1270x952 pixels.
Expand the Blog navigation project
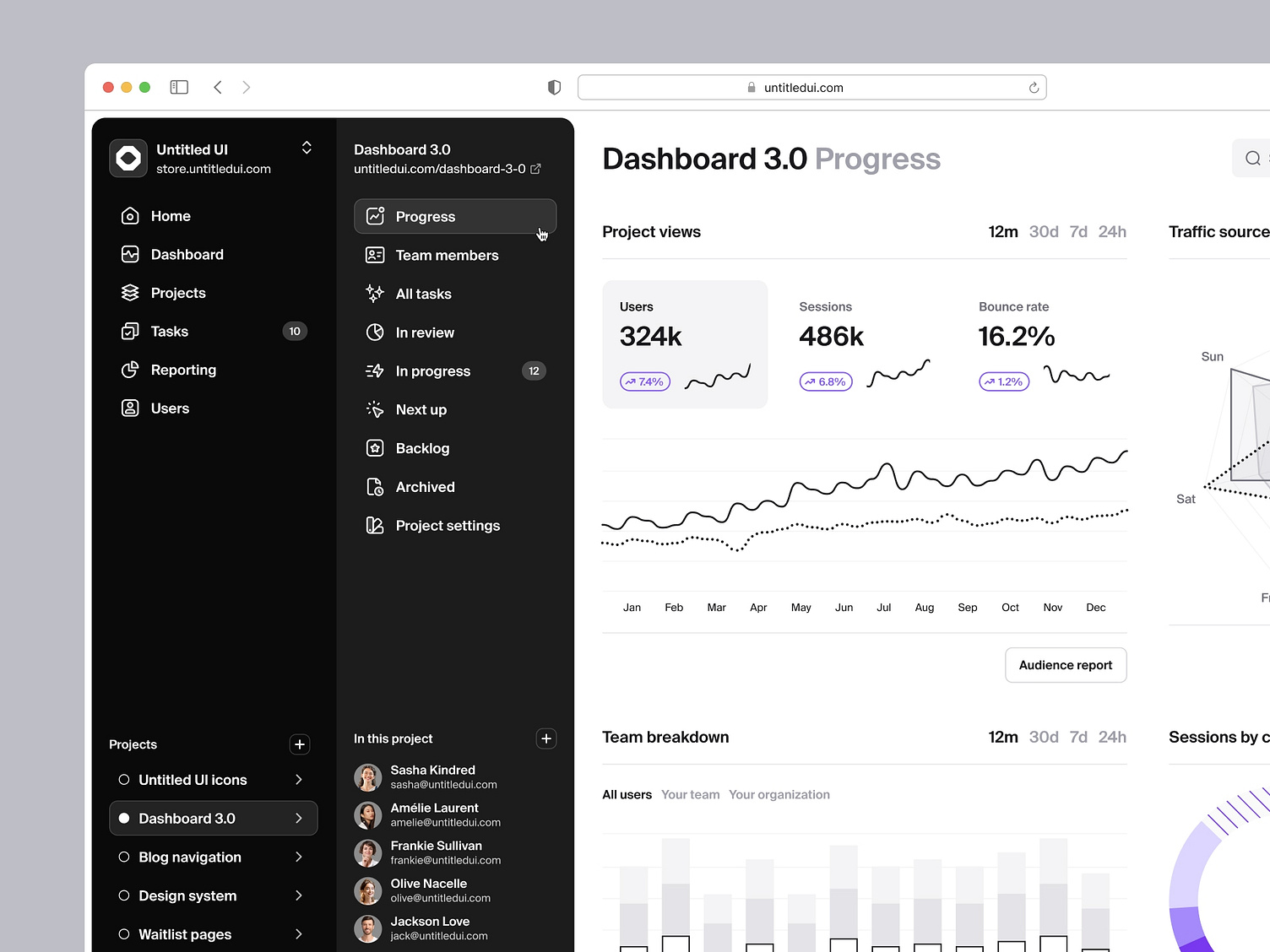point(298,857)
